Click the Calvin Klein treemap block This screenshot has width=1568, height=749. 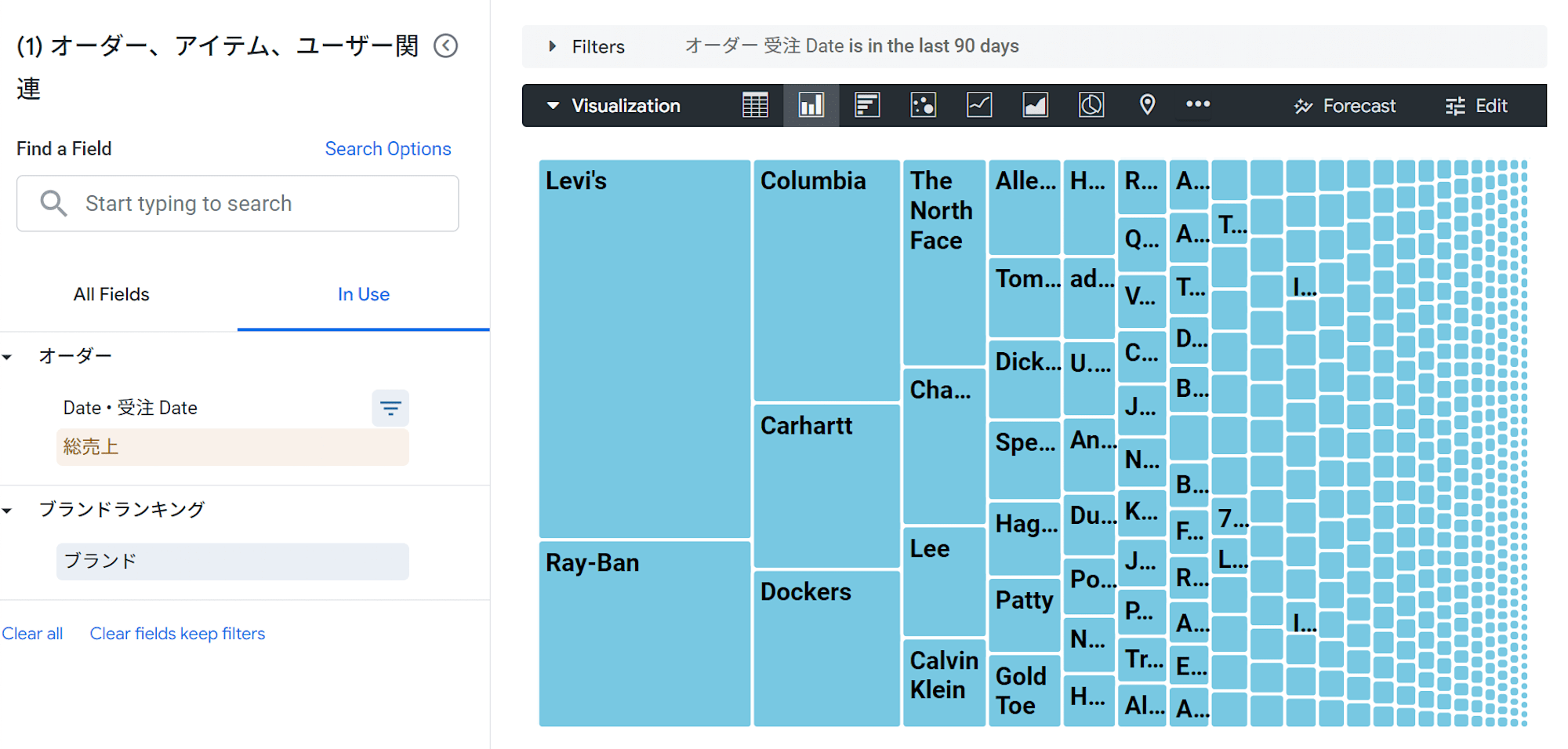[944, 683]
